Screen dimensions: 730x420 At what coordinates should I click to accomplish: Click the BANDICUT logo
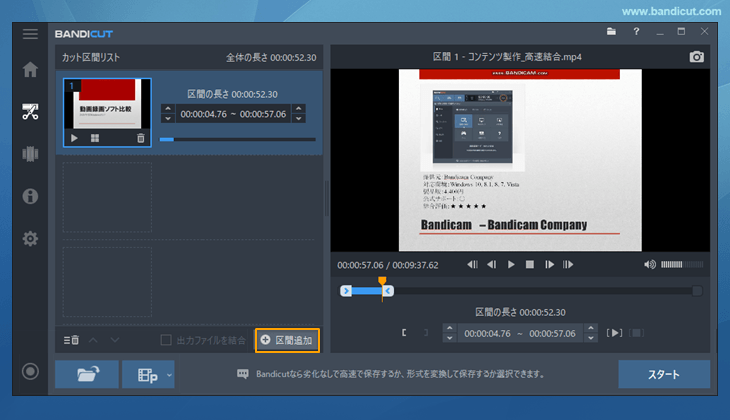point(84,34)
